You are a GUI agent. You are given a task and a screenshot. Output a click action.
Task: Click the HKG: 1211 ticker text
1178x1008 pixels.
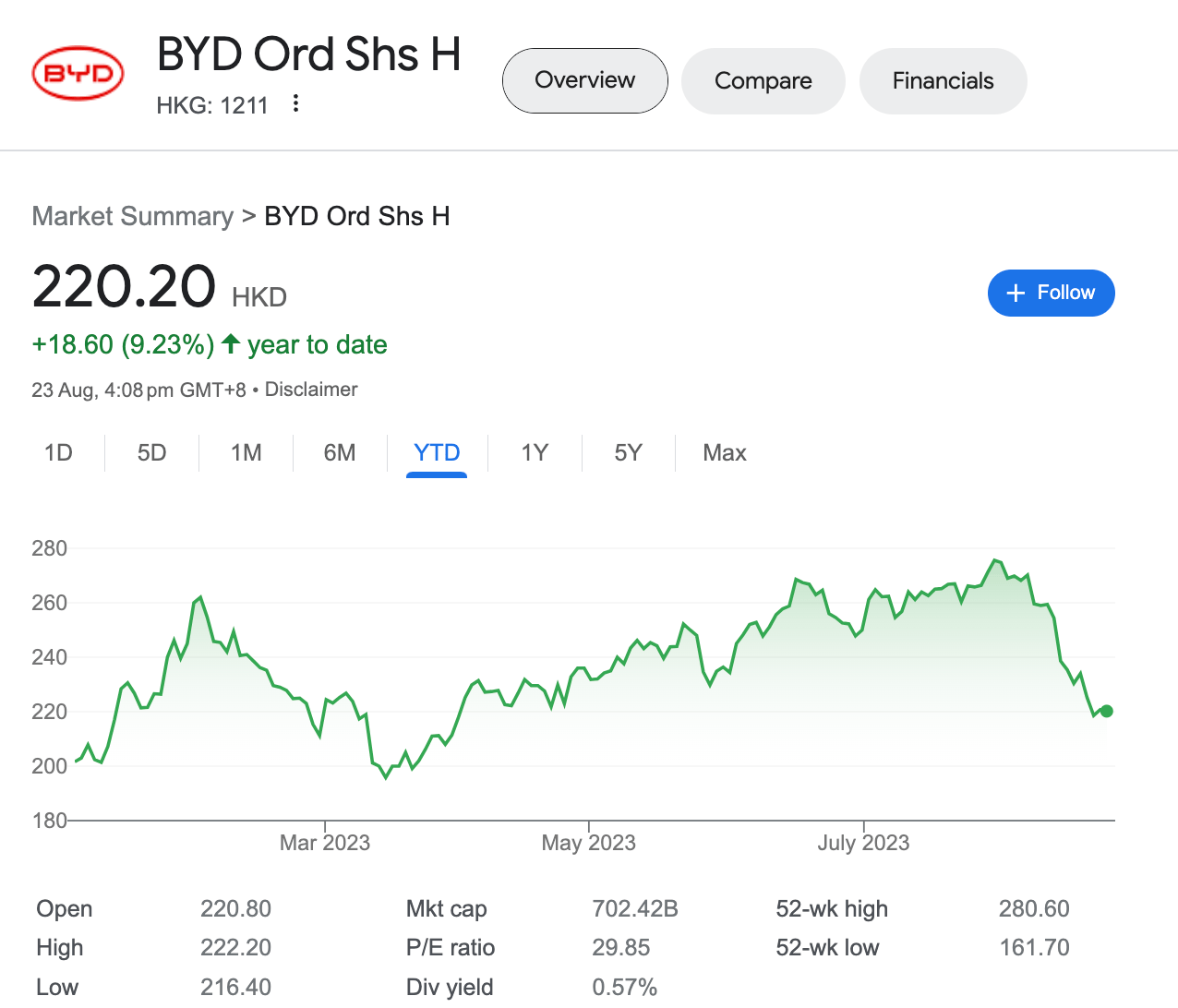pyautogui.click(x=212, y=105)
